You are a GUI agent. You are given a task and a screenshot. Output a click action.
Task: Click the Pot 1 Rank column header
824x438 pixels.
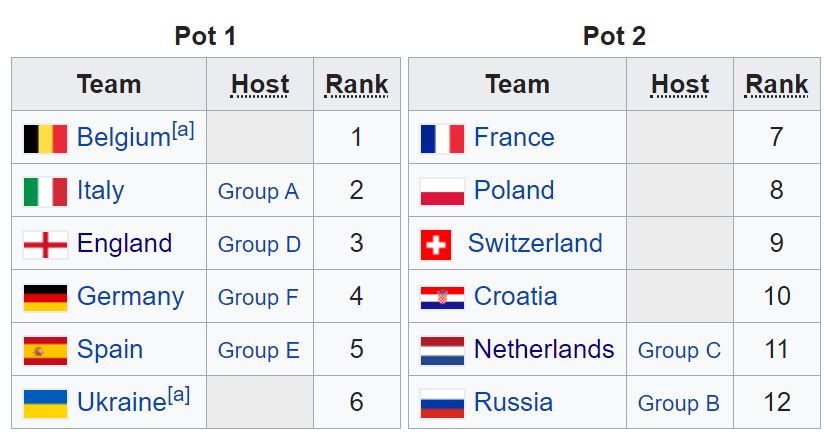pos(357,85)
